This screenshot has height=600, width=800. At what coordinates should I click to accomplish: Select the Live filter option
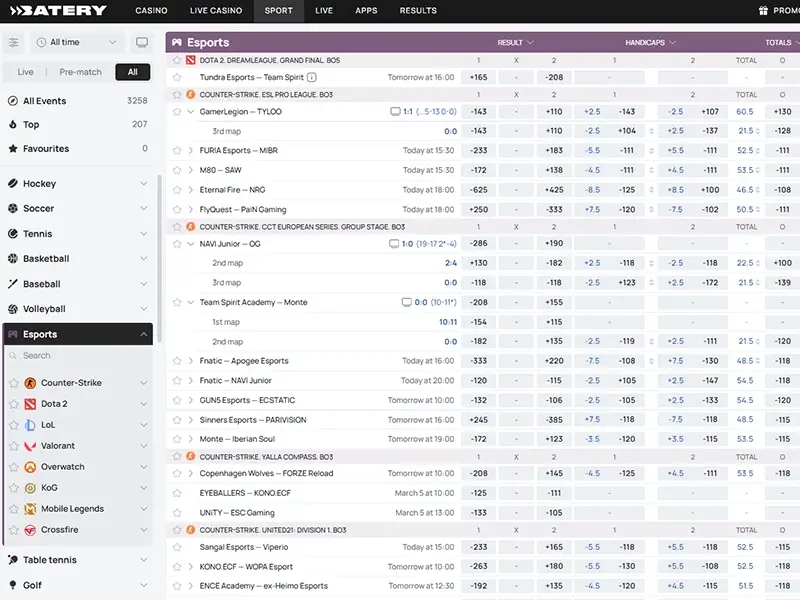[26, 72]
